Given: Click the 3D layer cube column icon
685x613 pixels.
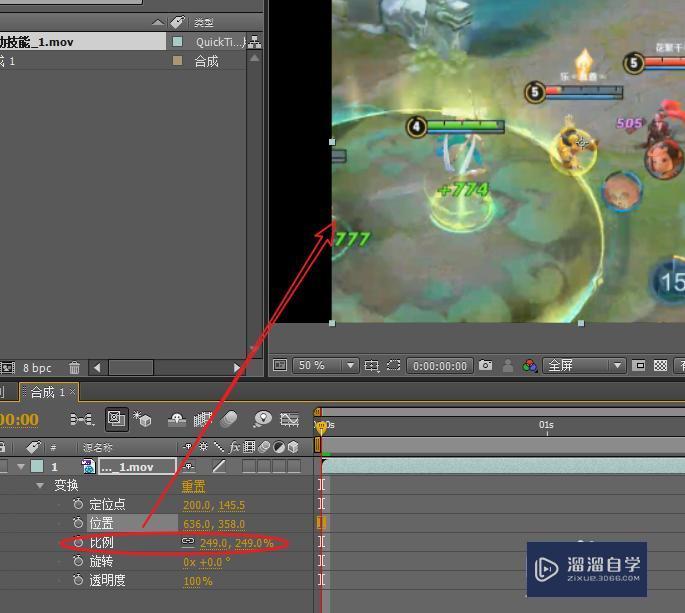Looking at the screenshot, I should coord(294,447).
